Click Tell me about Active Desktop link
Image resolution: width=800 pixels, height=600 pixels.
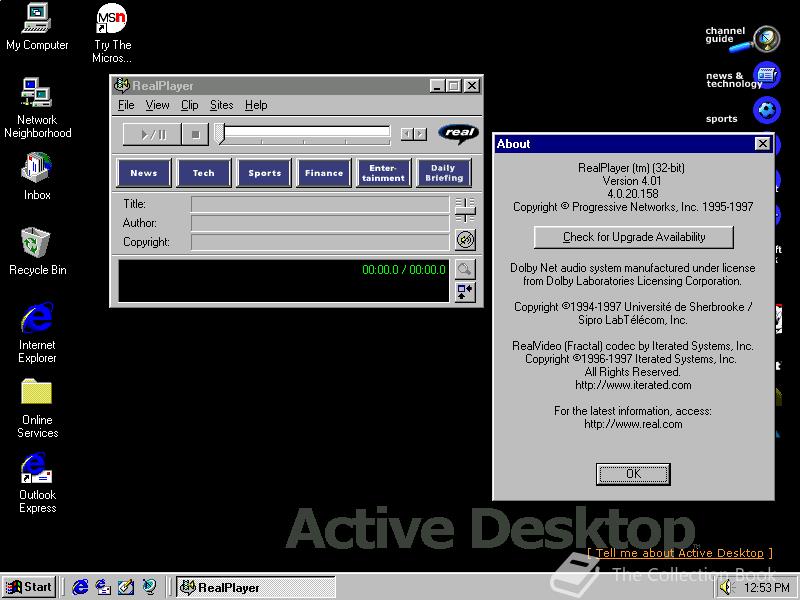[680, 553]
